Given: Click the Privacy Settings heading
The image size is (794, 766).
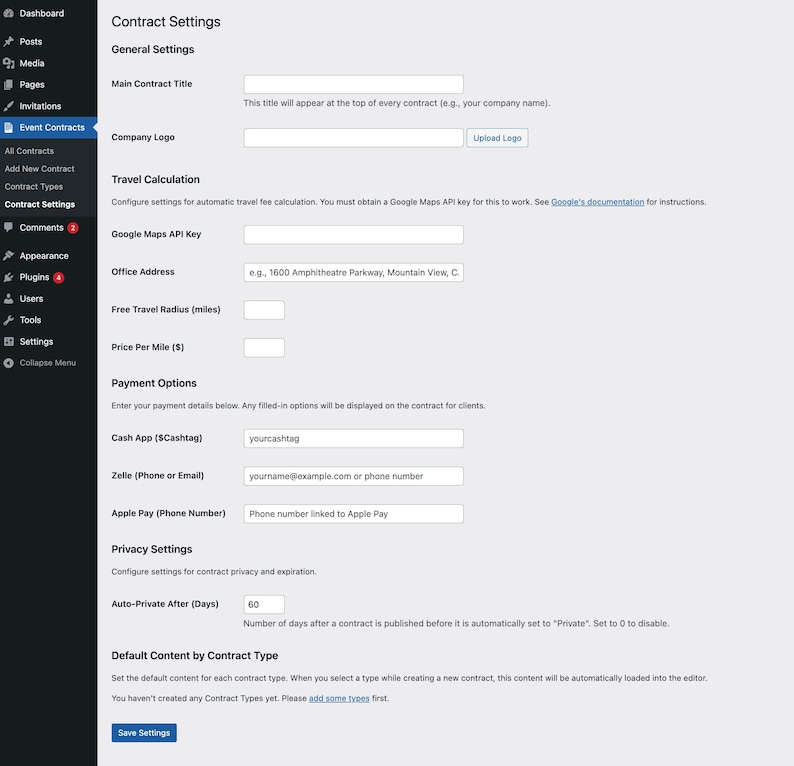Looking at the screenshot, I should [x=152, y=549].
